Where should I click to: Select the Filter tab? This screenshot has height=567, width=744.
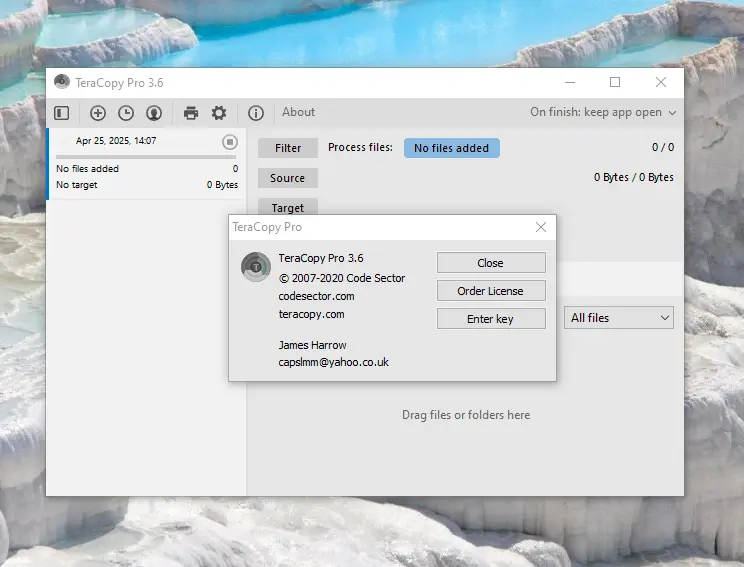(288, 148)
